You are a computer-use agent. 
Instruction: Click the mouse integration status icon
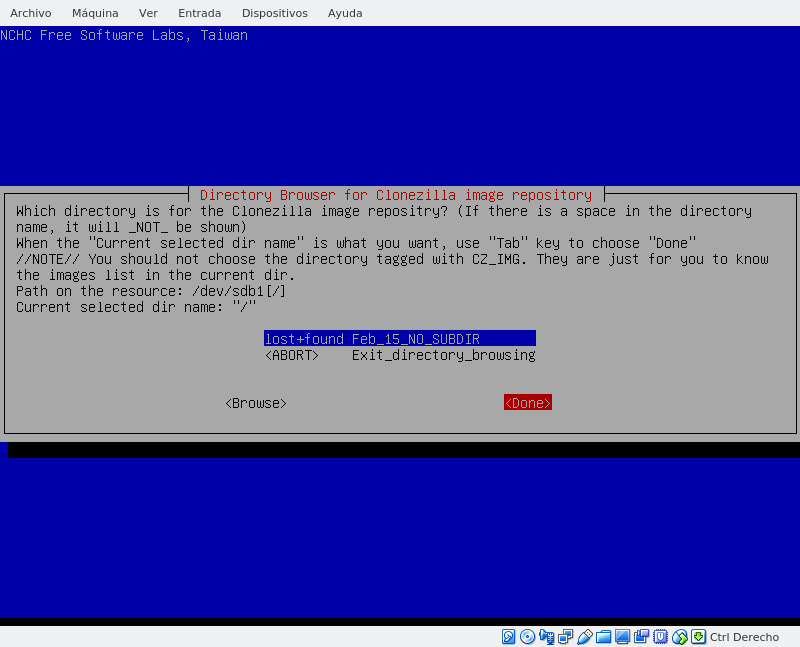click(679, 637)
